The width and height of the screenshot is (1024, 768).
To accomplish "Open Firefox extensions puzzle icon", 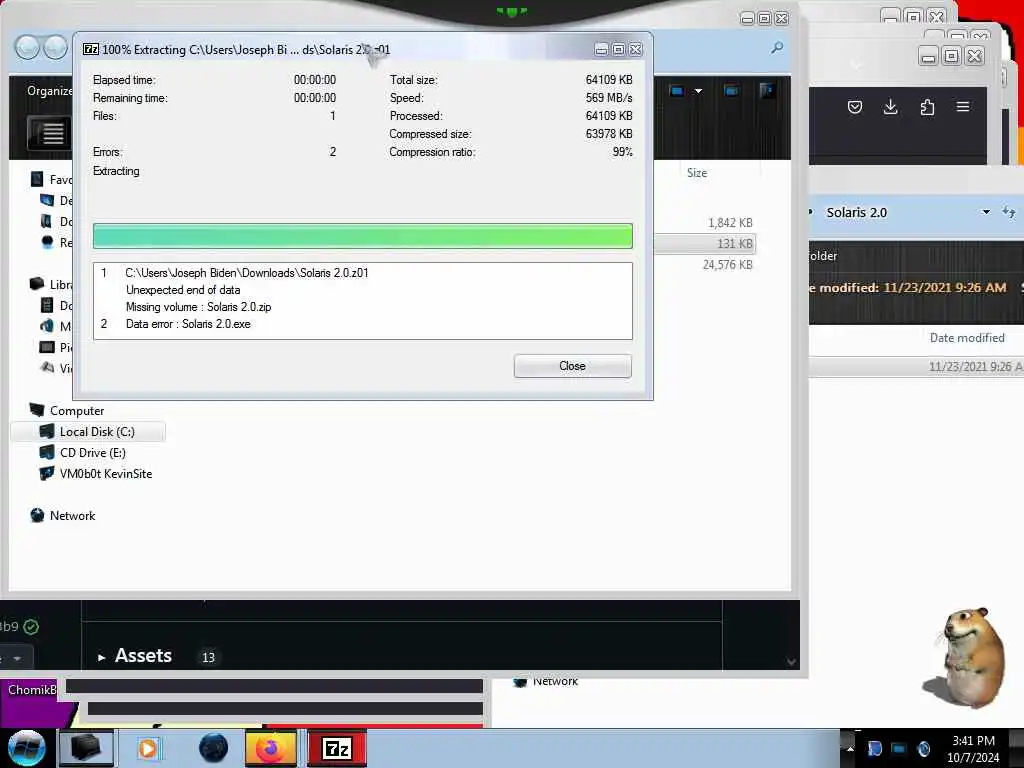I will 927,107.
